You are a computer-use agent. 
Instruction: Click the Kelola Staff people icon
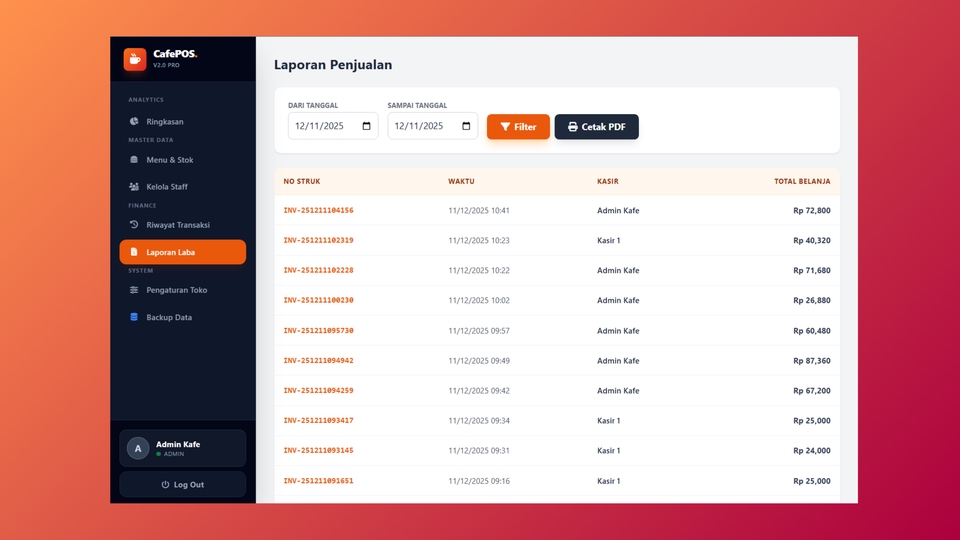[134, 187]
